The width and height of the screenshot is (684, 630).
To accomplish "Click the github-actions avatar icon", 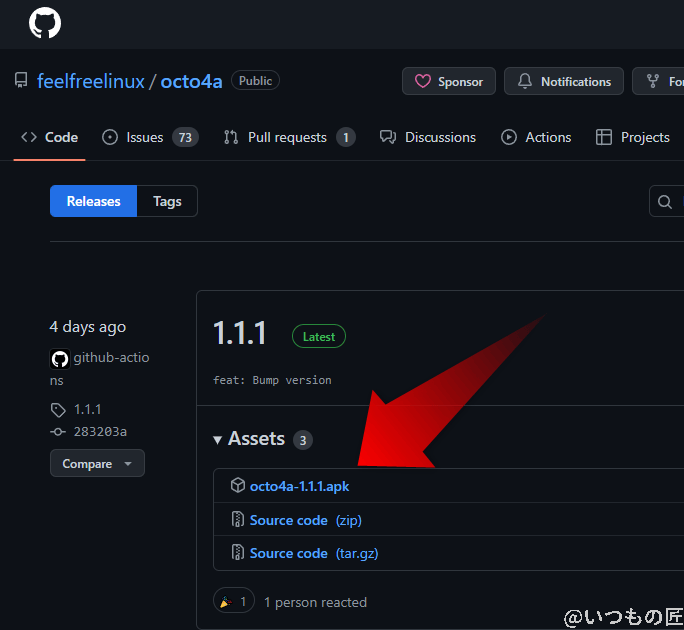I will pyautogui.click(x=59, y=359).
